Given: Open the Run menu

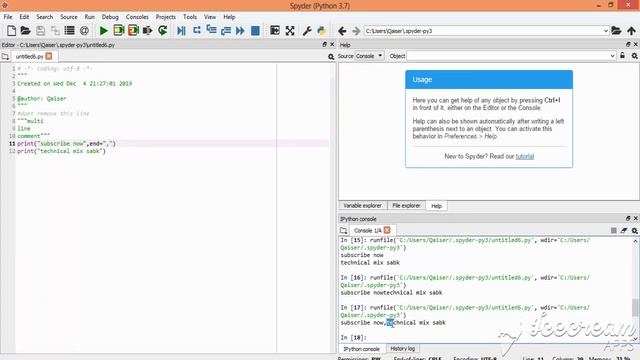Looking at the screenshot, I should point(89,17).
